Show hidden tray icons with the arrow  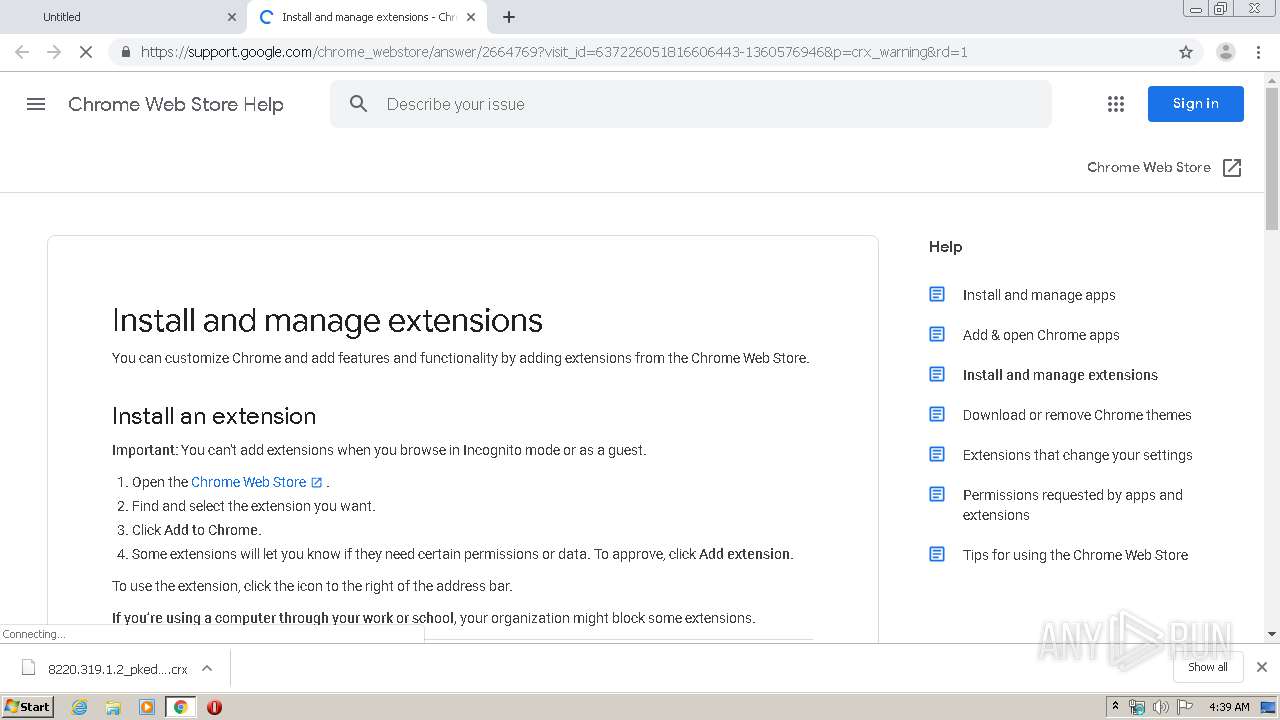(1115, 707)
